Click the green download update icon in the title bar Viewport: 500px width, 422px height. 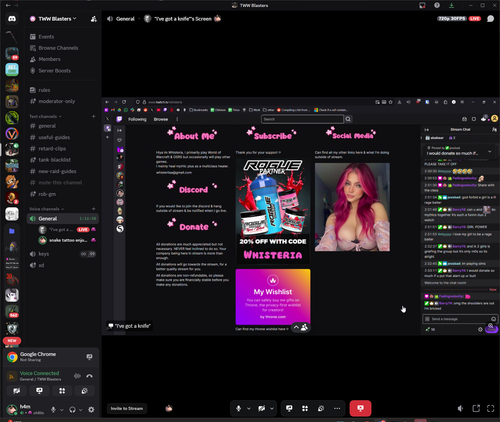[451, 5]
